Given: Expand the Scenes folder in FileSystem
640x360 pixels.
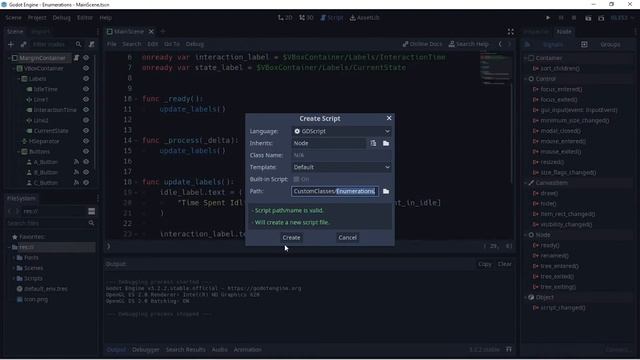Looking at the screenshot, I should click(13, 268).
